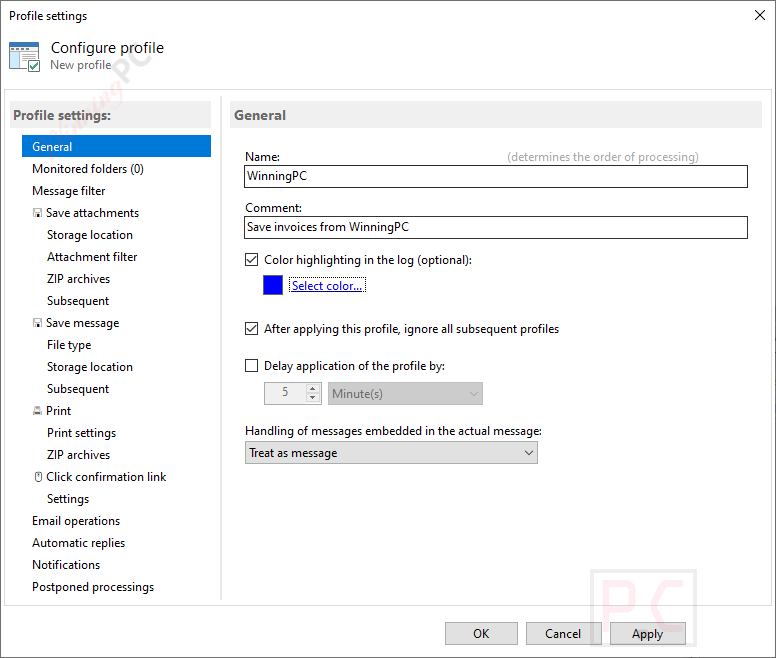Viewport: 776px width, 658px height.
Task: Open Monitored folders (0) section
Action: (x=88, y=169)
